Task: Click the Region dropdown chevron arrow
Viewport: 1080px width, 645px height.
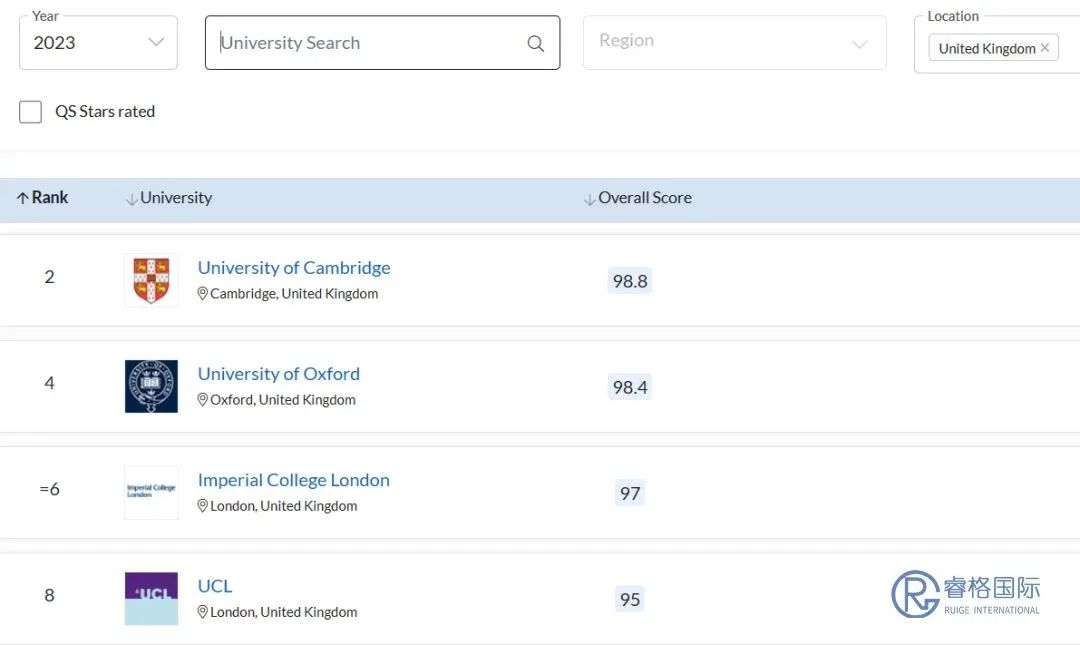Action: 860,45
